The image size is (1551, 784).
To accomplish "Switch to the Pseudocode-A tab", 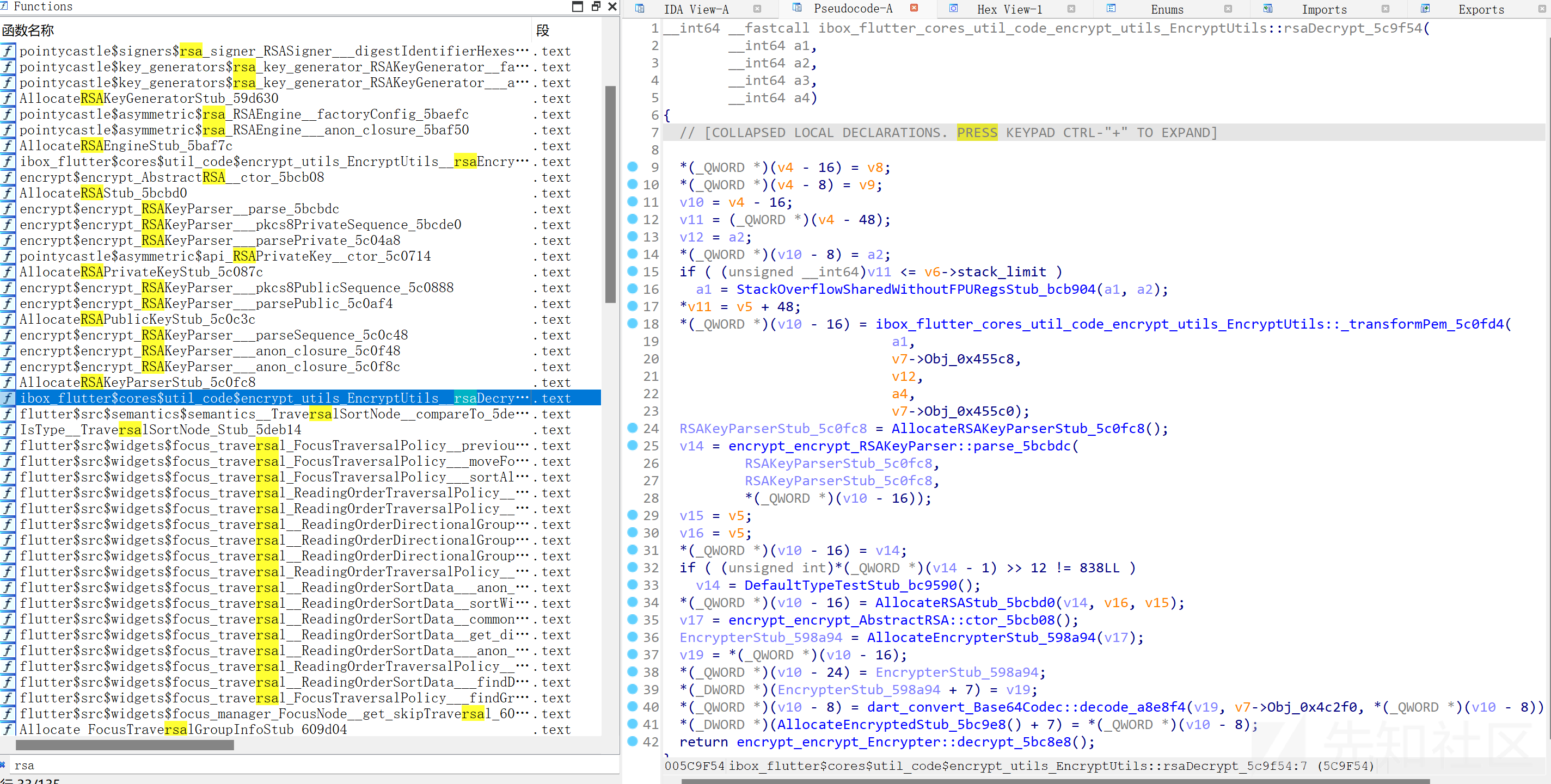I will (853, 8).
